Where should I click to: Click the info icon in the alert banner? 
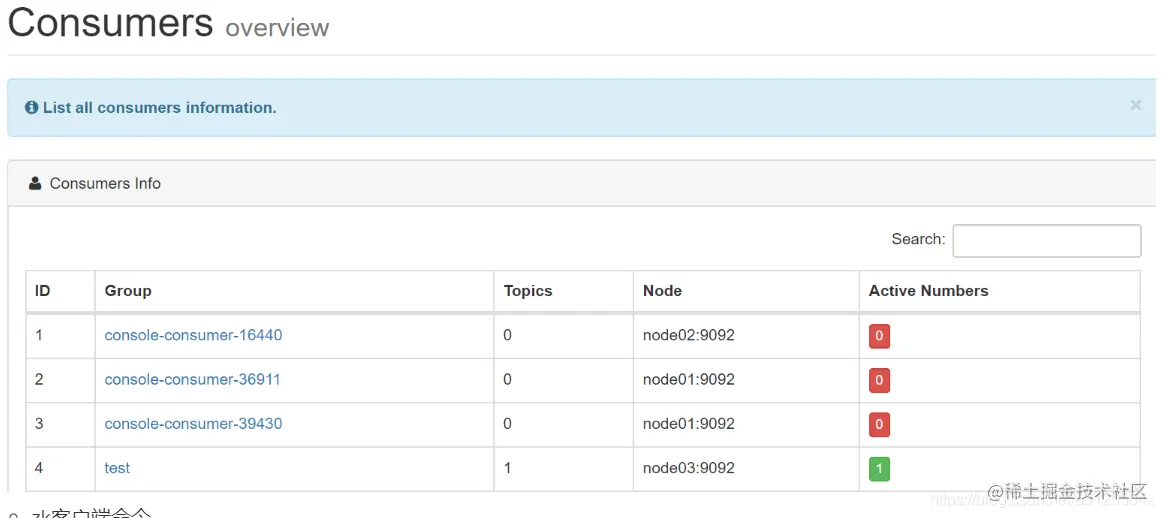[x=32, y=108]
